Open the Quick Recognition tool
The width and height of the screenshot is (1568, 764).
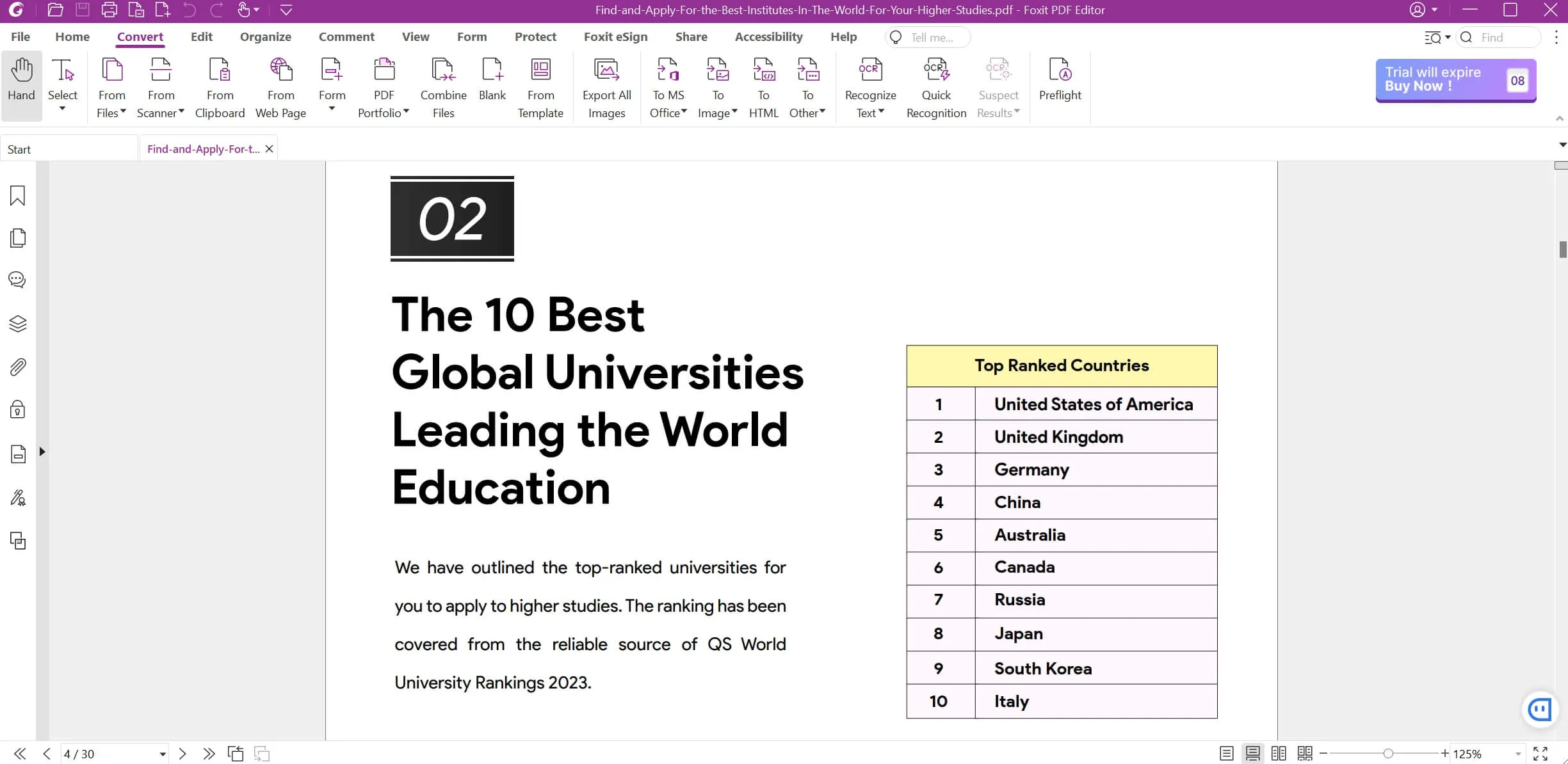(x=935, y=88)
